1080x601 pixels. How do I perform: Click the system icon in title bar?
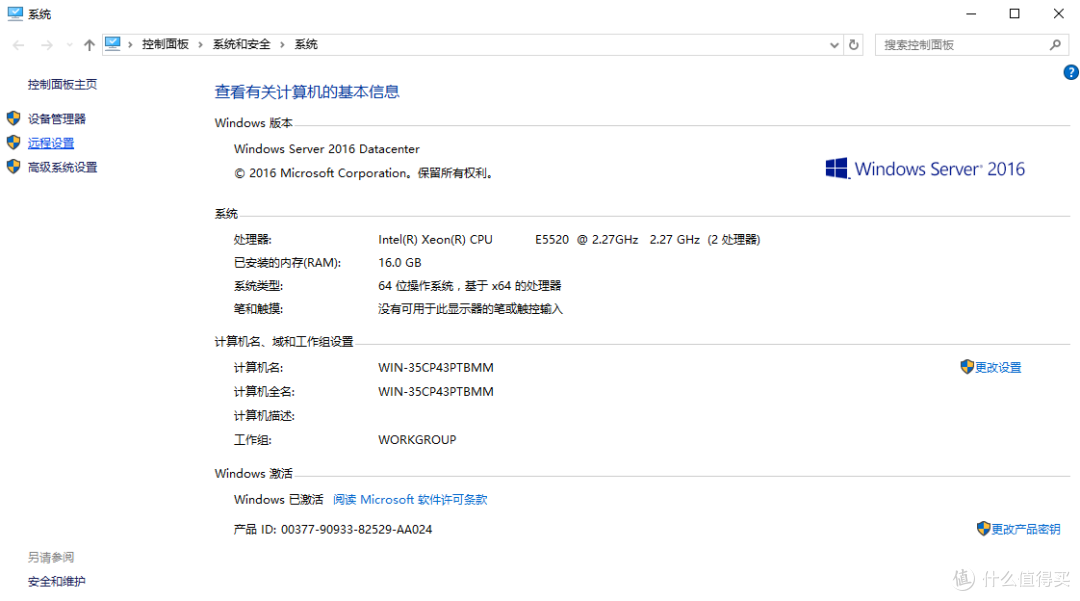(15, 13)
